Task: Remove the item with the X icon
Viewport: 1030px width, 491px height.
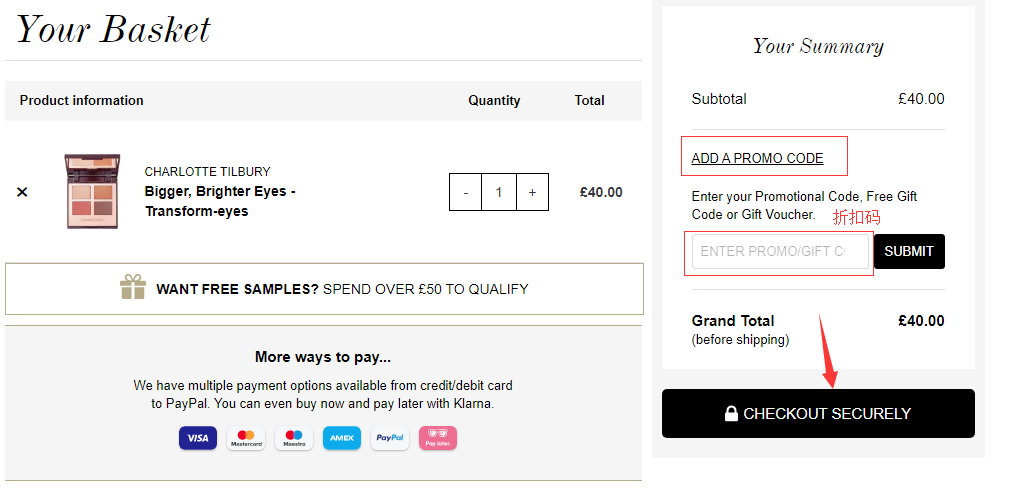Action: pos(22,192)
